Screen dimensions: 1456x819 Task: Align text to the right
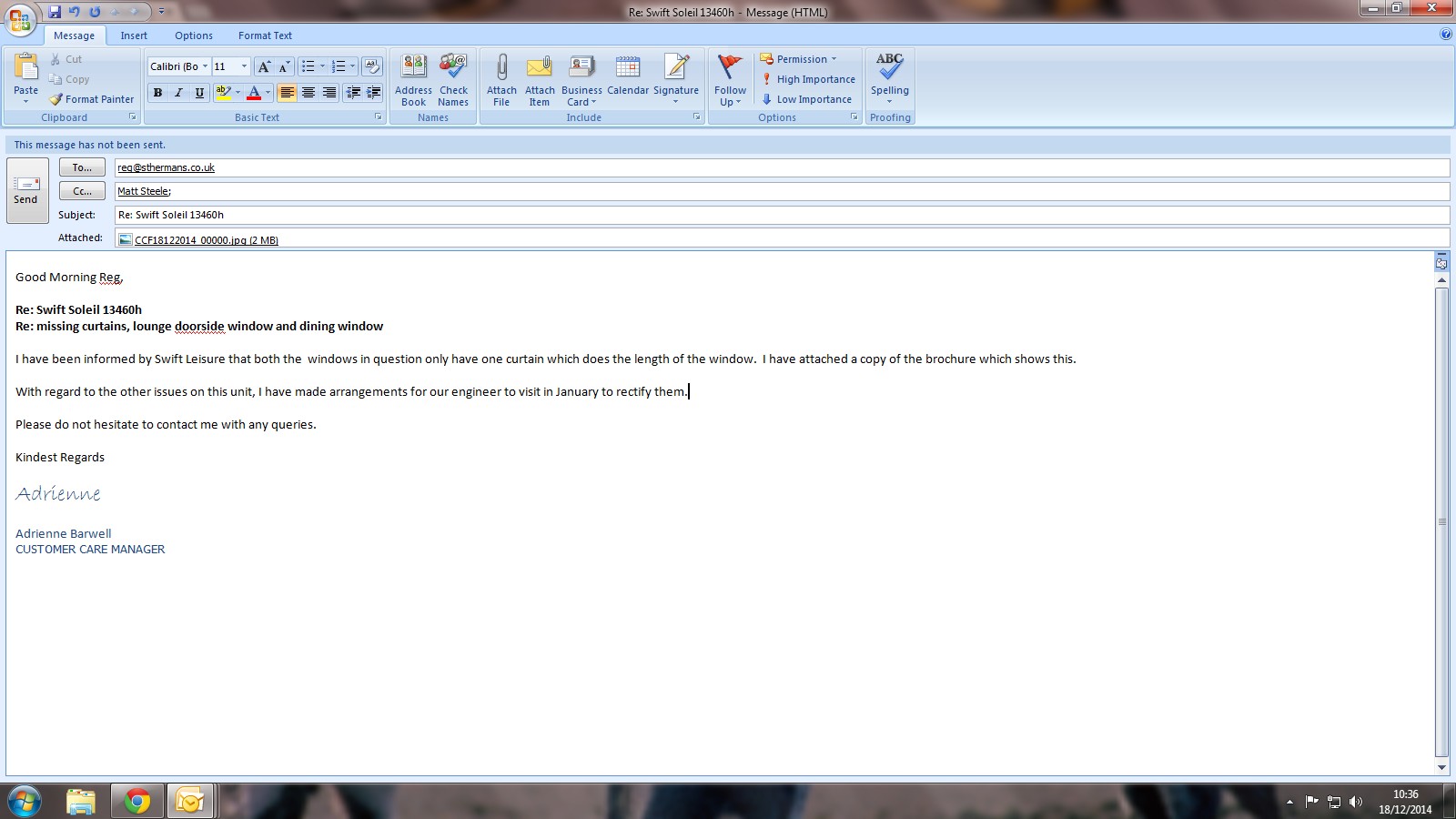click(329, 93)
